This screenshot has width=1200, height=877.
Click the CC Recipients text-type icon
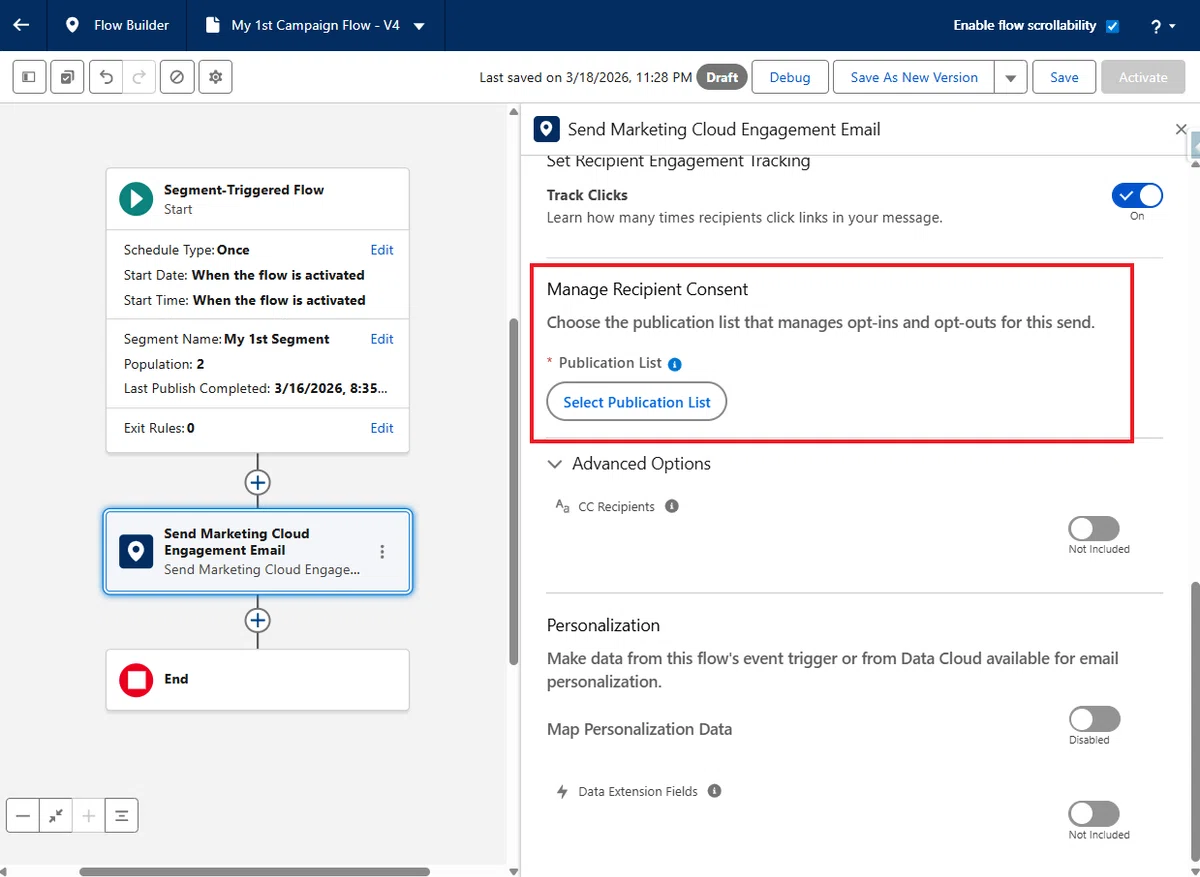[x=562, y=506]
